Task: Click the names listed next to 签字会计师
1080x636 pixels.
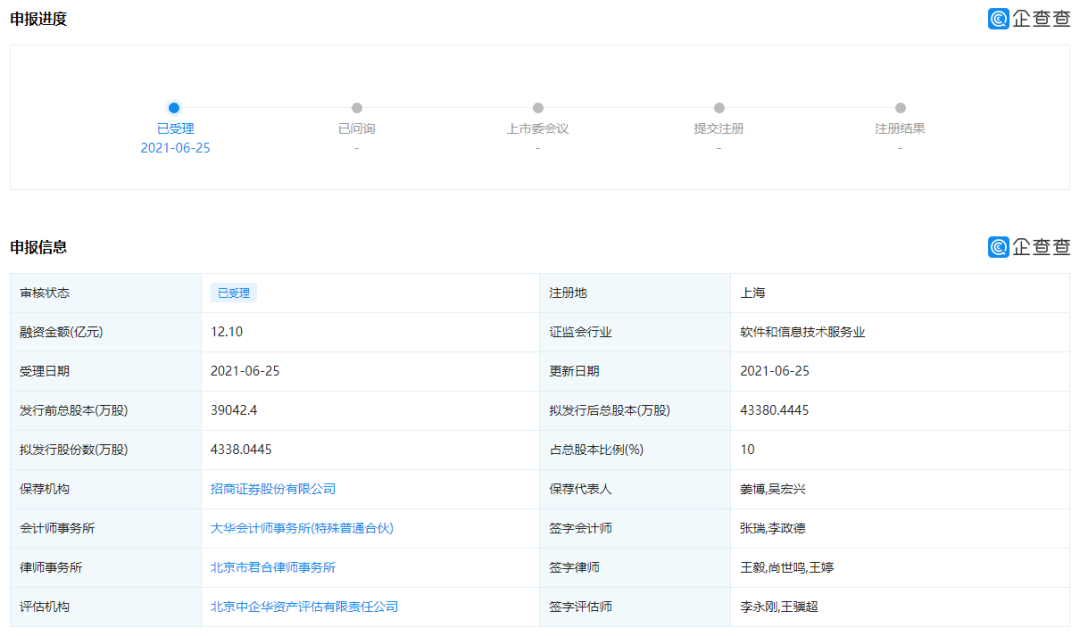Action: (x=773, y=528)
